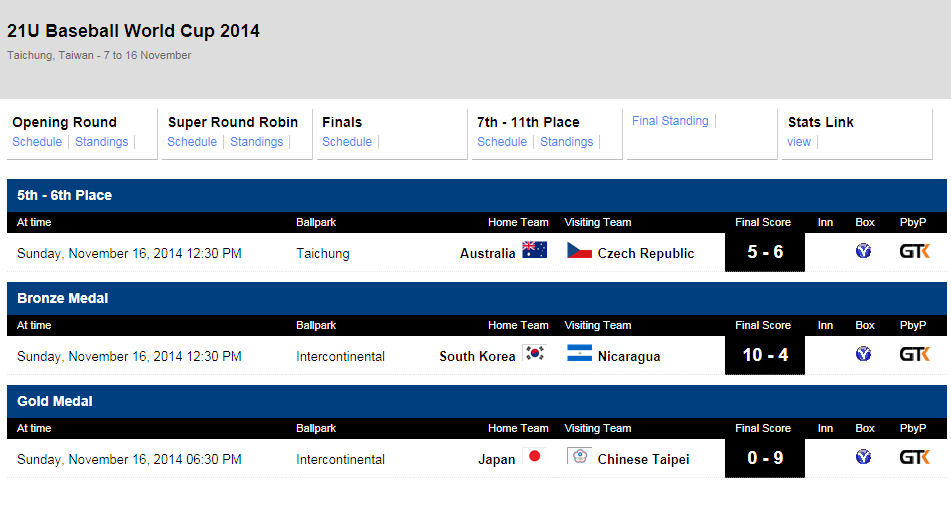Click the Australia flag icon
The image size is (951, 524).
(x=534, y=250)
